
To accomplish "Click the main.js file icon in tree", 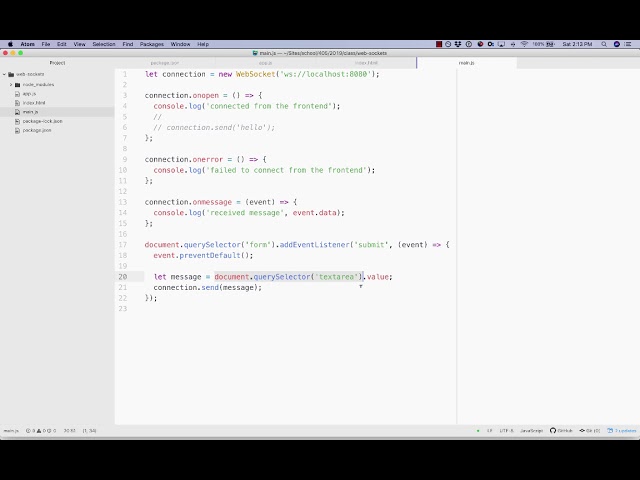I will click(x=17, y=112).
